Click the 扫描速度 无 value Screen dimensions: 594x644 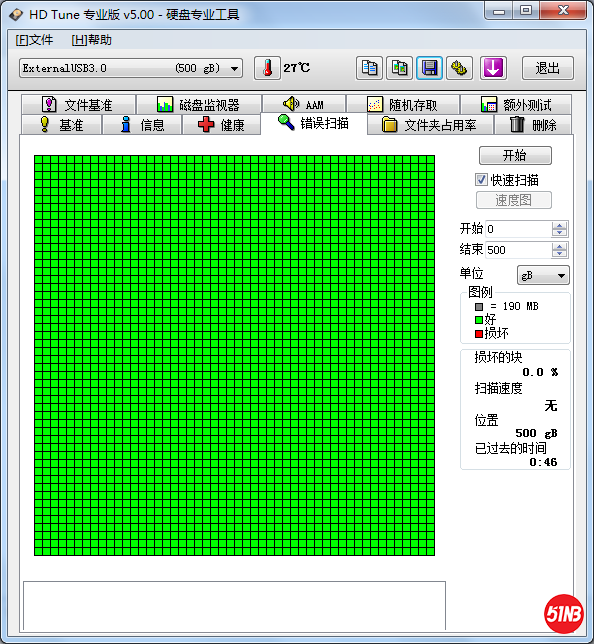point(551,406)
